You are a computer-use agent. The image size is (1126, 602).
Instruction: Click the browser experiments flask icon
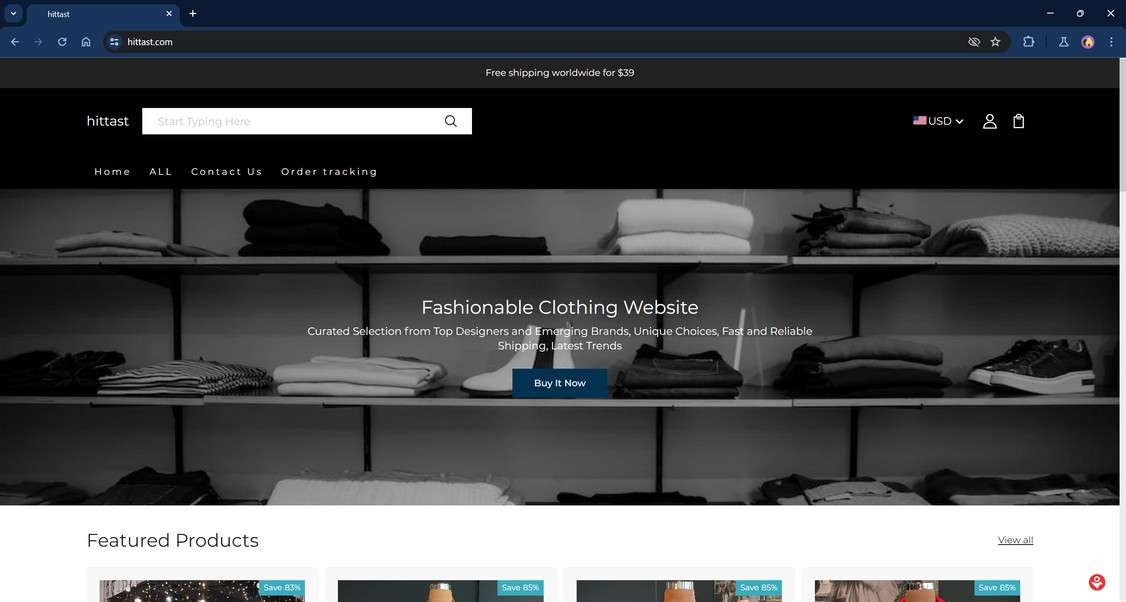[1063, 41]
